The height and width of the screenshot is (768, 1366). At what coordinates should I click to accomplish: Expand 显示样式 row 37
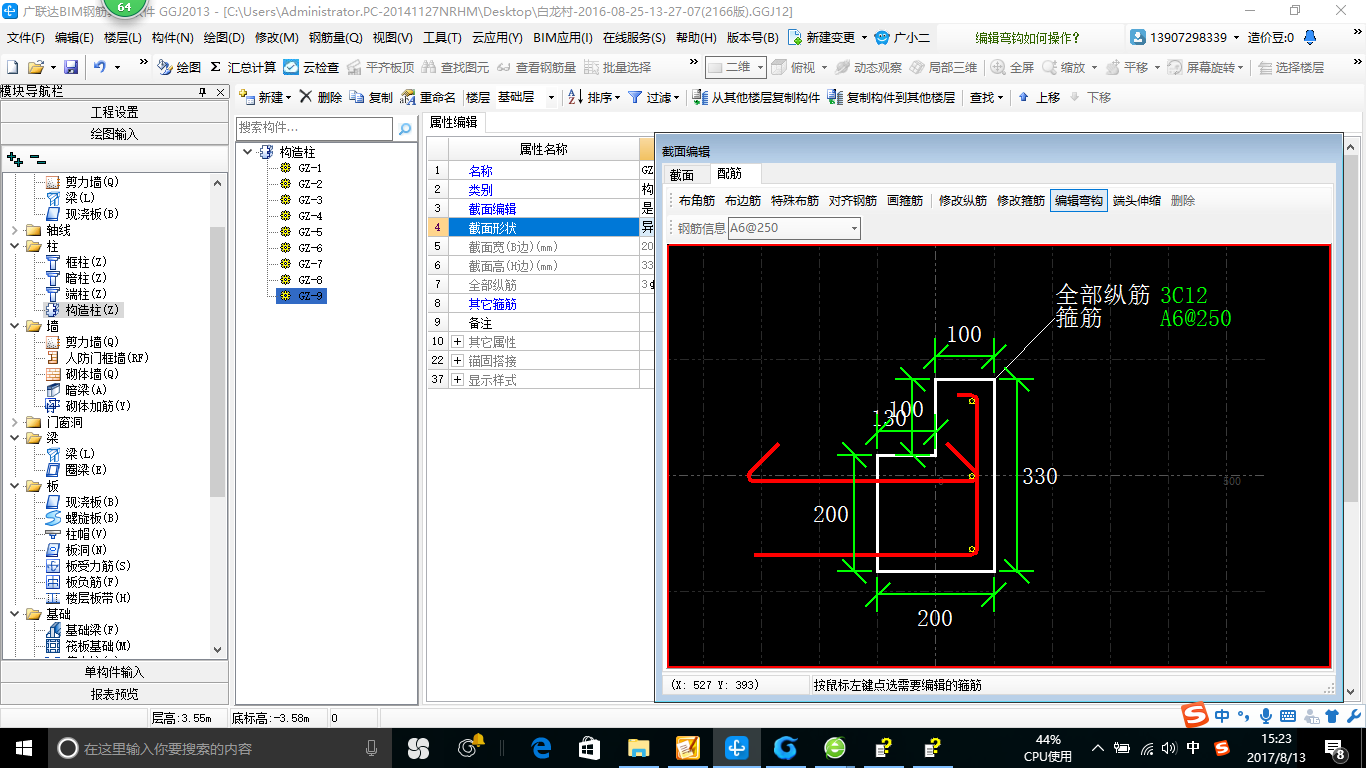point(457,380)
